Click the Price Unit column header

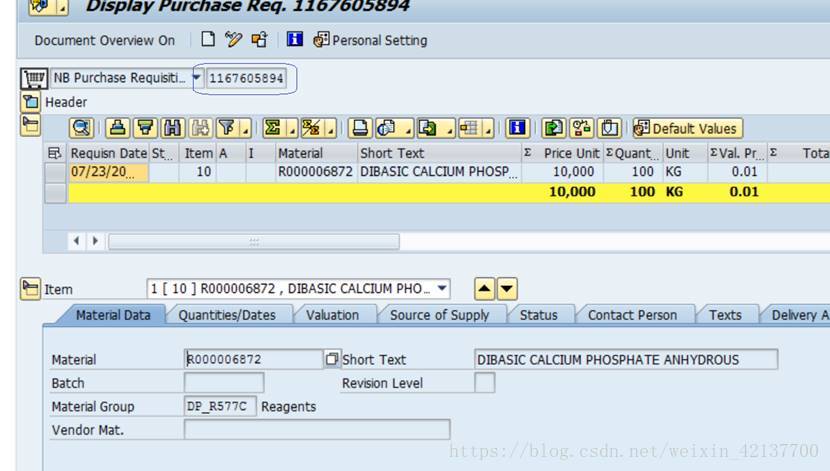tap(562, 153)
